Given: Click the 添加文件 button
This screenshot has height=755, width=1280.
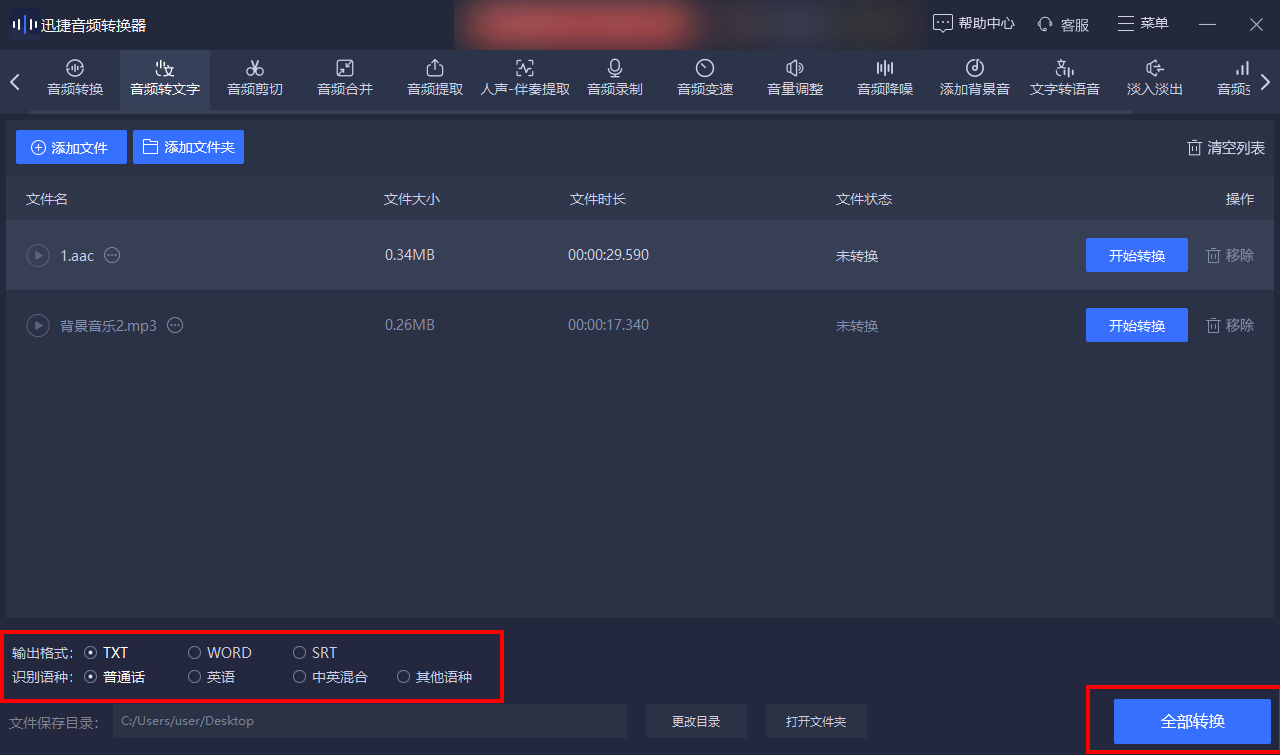Looking at the screenshot, I should click(71, 147).
